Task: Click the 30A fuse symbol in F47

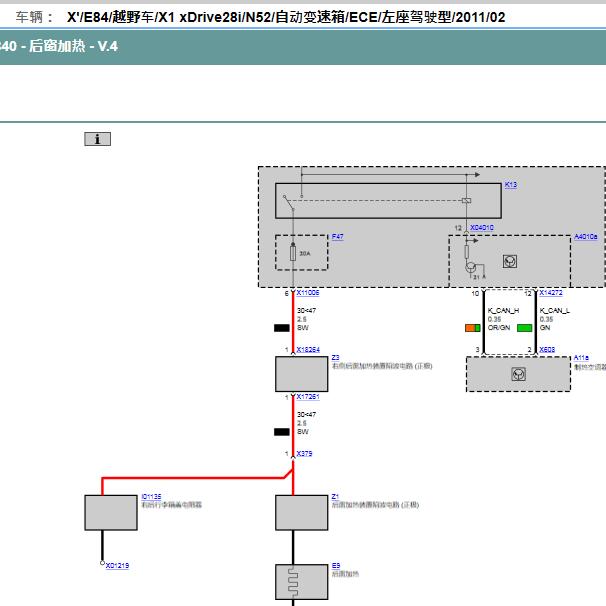Action: (x=293, y=253)
